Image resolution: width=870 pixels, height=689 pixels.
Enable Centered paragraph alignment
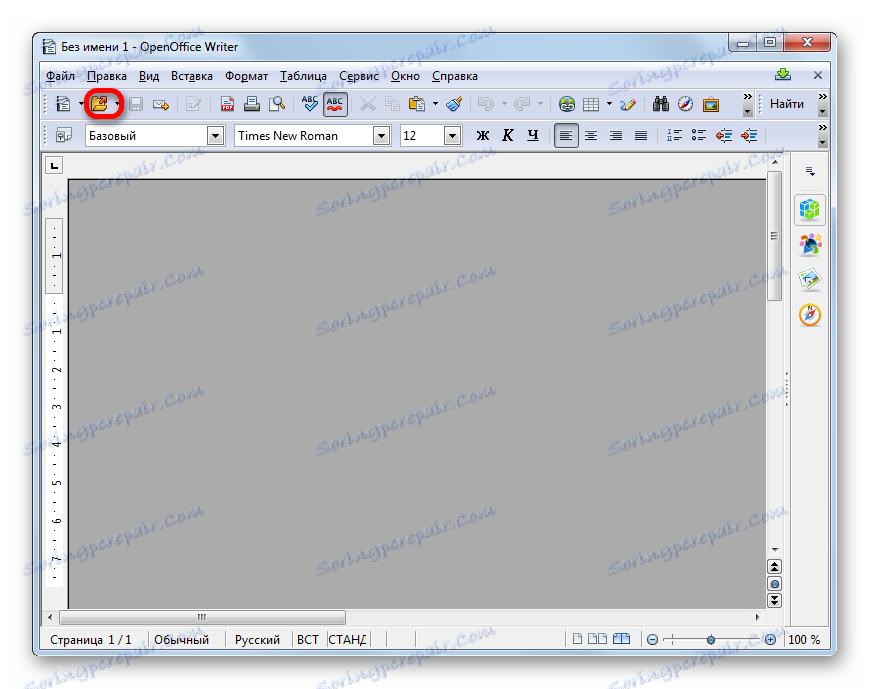[x=591, y=135]
